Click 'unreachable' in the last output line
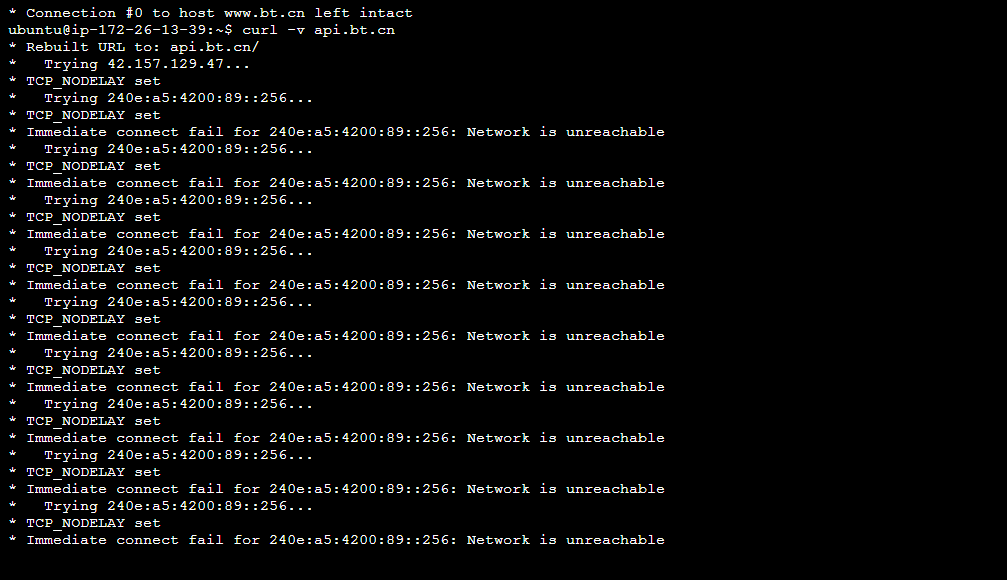Viewport: 1007px width, 580px height. 615,540
